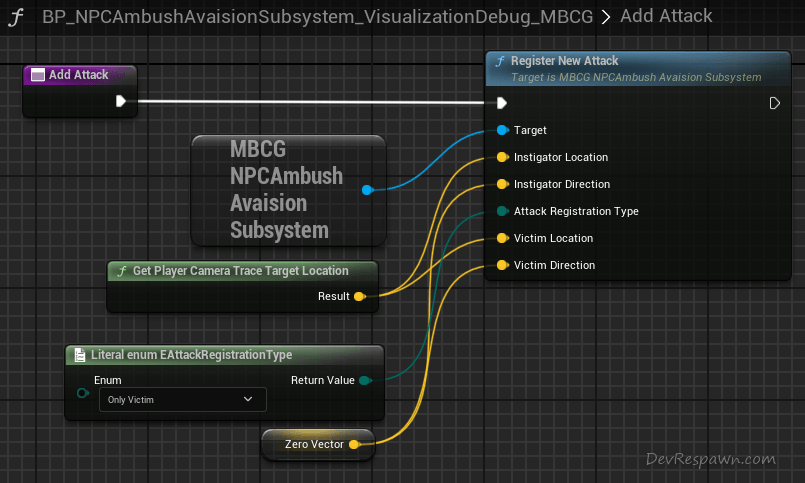Click the Victim Direction input pin
805x483 pixels.
coord(502,265)
